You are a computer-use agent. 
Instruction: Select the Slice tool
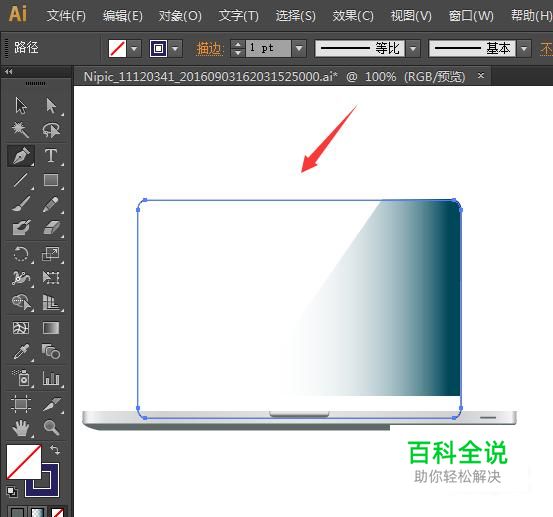click(51, 404)
